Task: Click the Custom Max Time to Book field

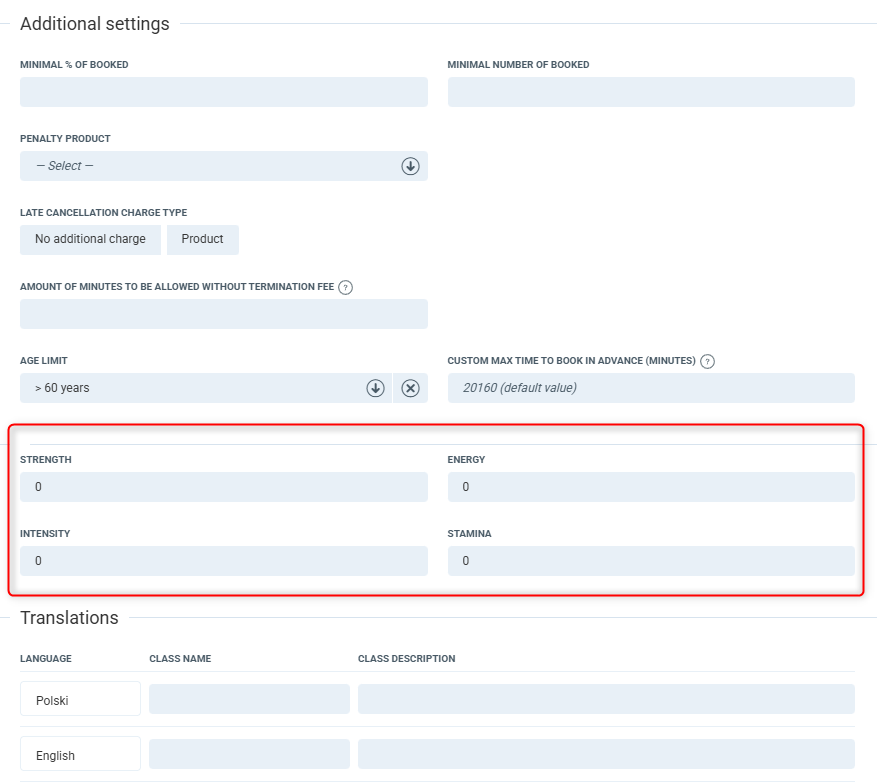Action: [651, 388]
